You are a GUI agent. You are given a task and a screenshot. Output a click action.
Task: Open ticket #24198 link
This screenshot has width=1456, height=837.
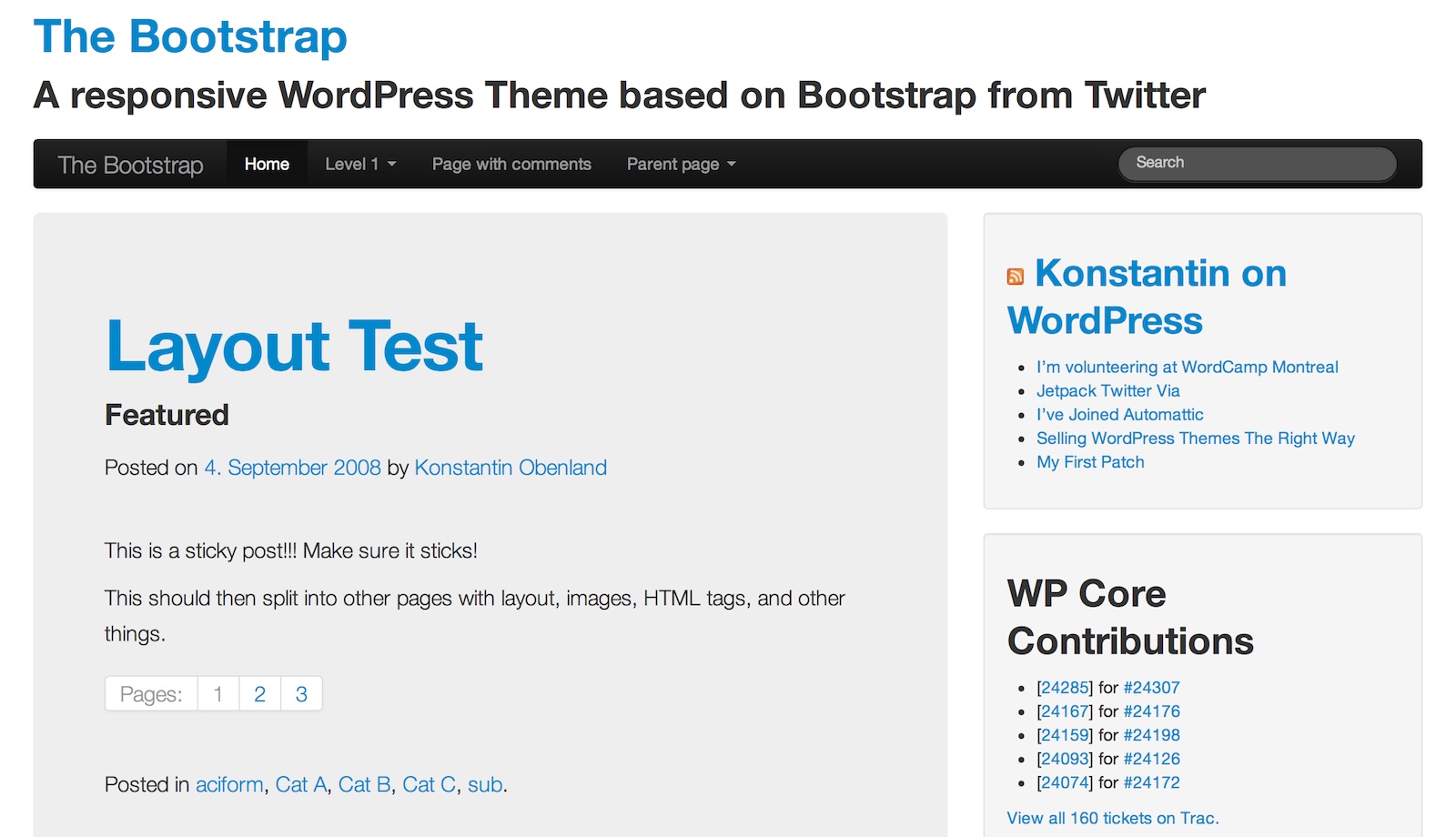(1151, 735)
